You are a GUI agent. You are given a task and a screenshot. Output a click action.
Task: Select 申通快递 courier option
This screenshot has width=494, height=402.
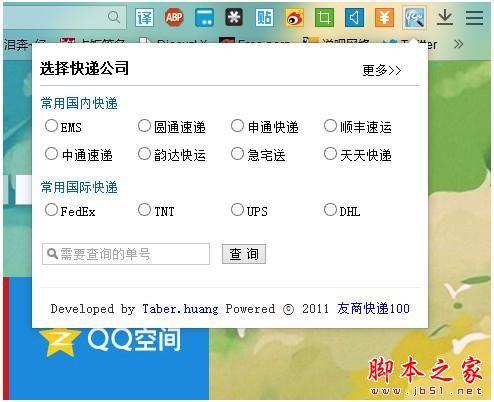237,126
